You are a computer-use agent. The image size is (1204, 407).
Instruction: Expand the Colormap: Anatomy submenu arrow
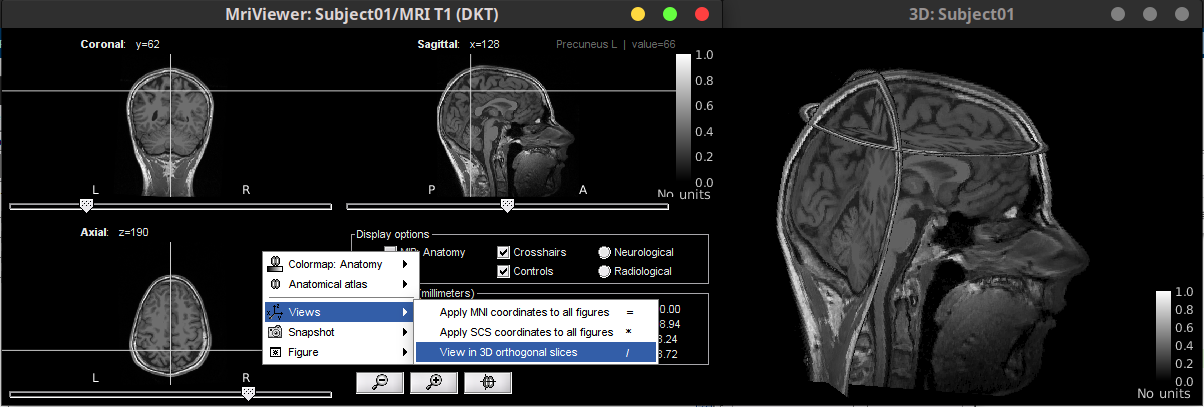405,264
